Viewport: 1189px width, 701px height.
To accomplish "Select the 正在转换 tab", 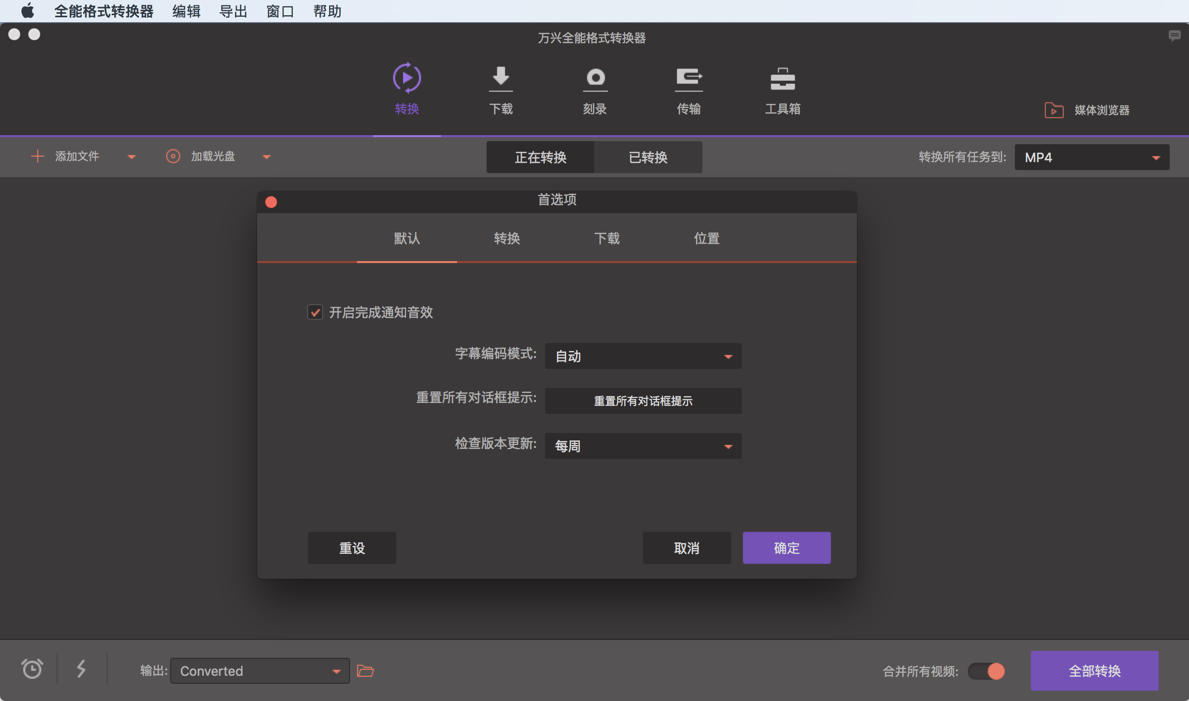I will pyautogui.click(x=541, y=157).
